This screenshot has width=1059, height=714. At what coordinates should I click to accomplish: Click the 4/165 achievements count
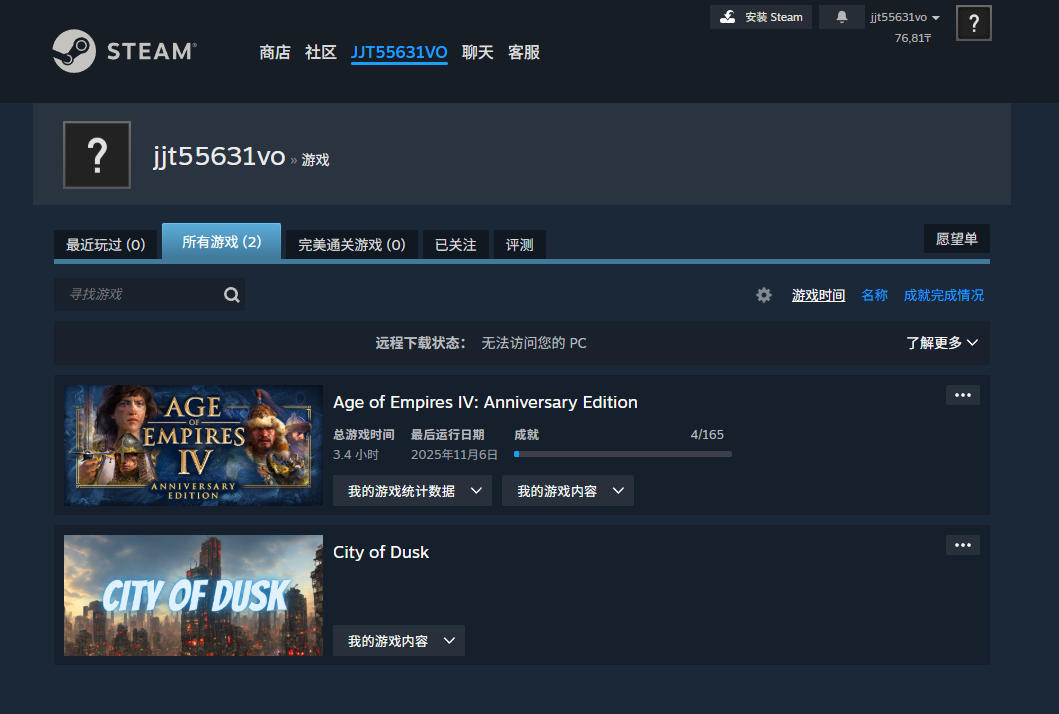coord(706,434)
